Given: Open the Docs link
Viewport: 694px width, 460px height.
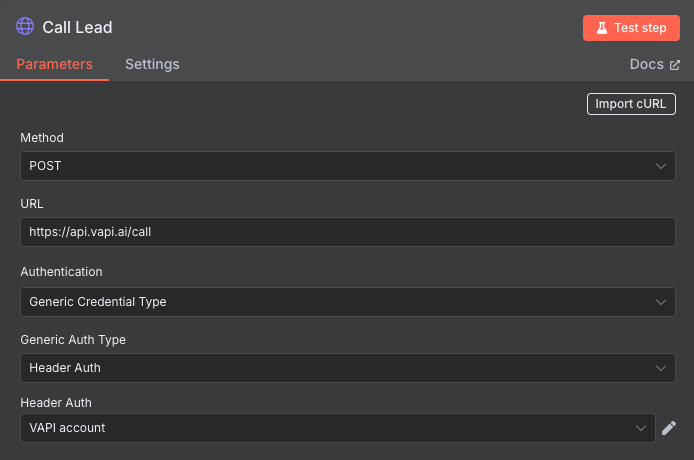Looking at the screenshot, I should coord(655,64).
